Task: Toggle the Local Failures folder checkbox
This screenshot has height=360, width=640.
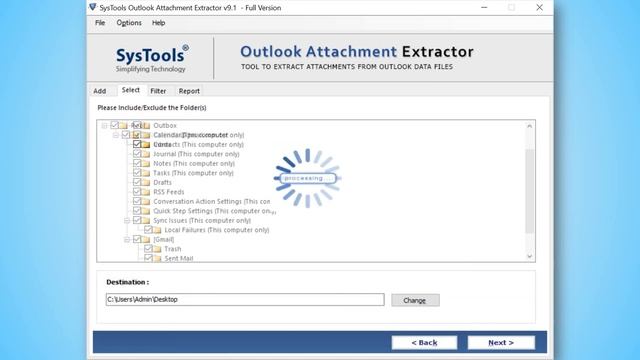Action: tap(148, 229)
